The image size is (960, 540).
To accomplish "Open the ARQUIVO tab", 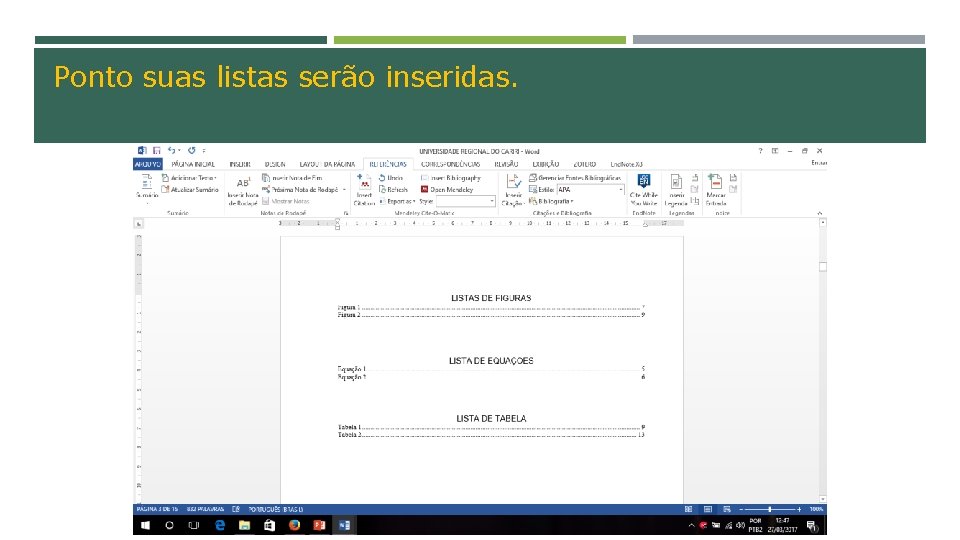I will coord(148,164).
